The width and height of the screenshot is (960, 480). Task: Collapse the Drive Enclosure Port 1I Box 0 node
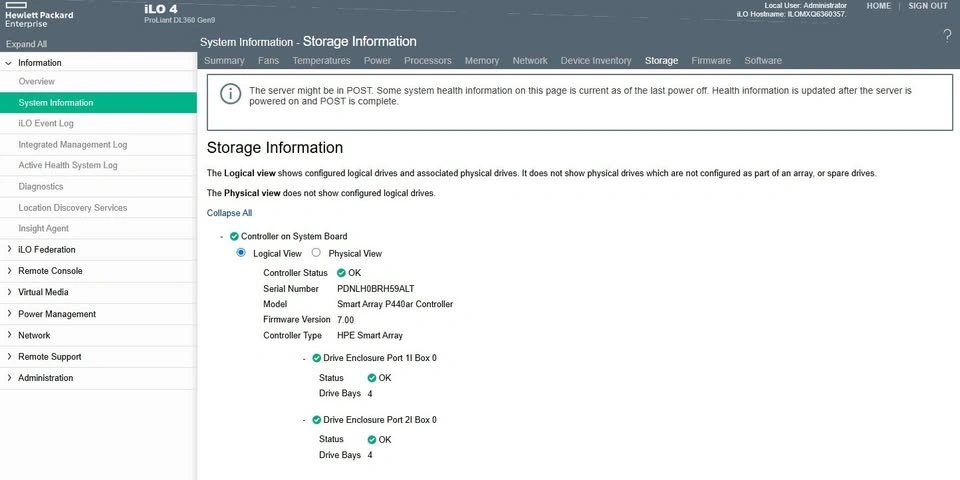click(304, 359)
